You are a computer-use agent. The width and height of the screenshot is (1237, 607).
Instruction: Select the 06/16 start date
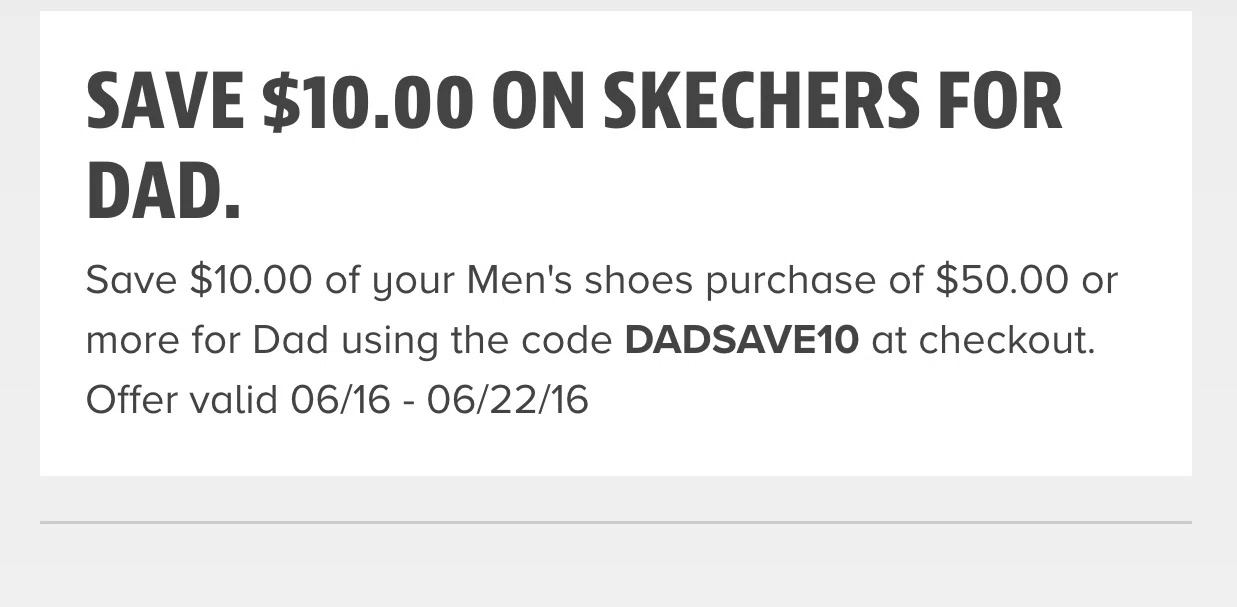340,400
